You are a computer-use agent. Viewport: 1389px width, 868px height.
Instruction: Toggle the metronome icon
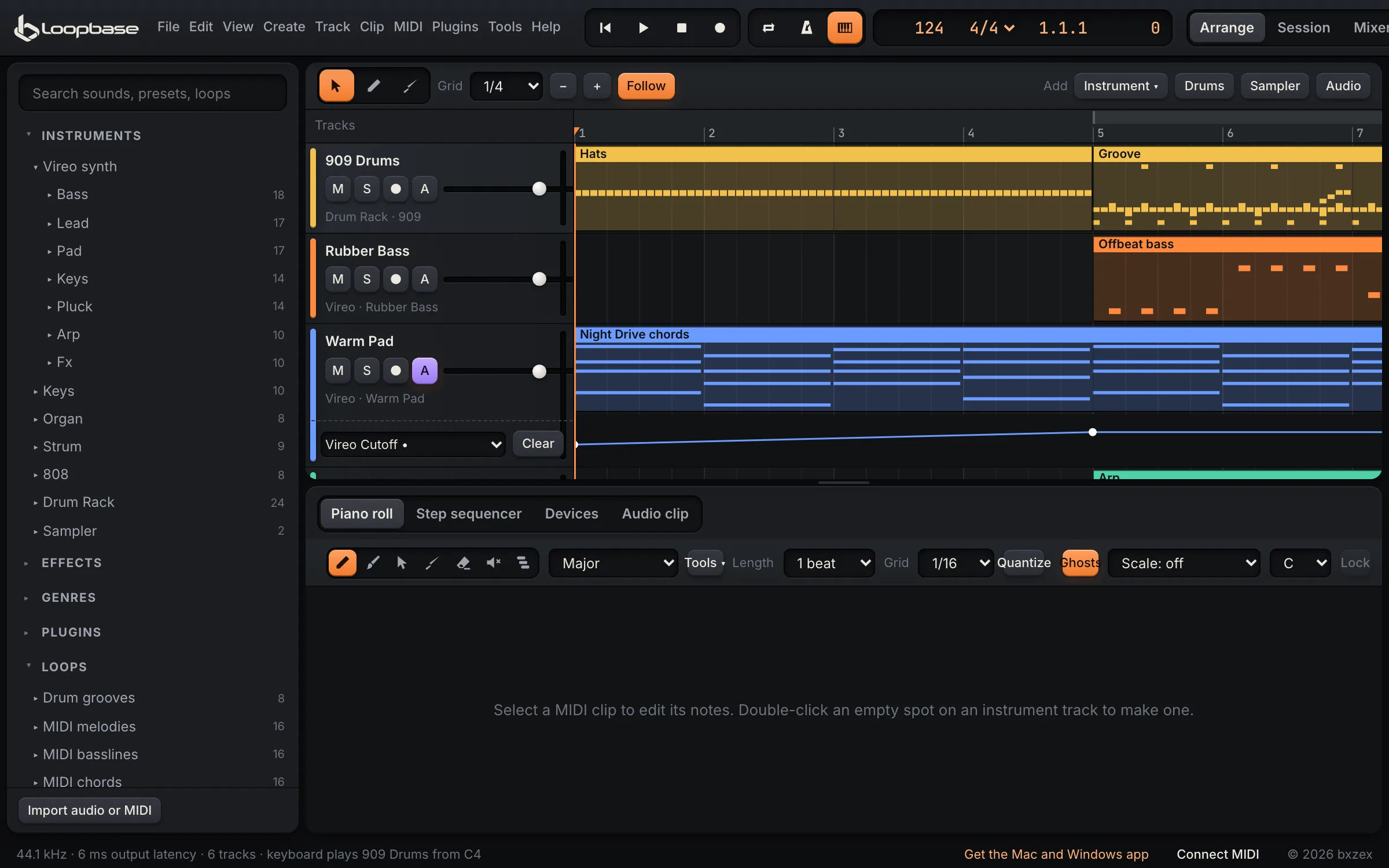(x=807, y=27)
